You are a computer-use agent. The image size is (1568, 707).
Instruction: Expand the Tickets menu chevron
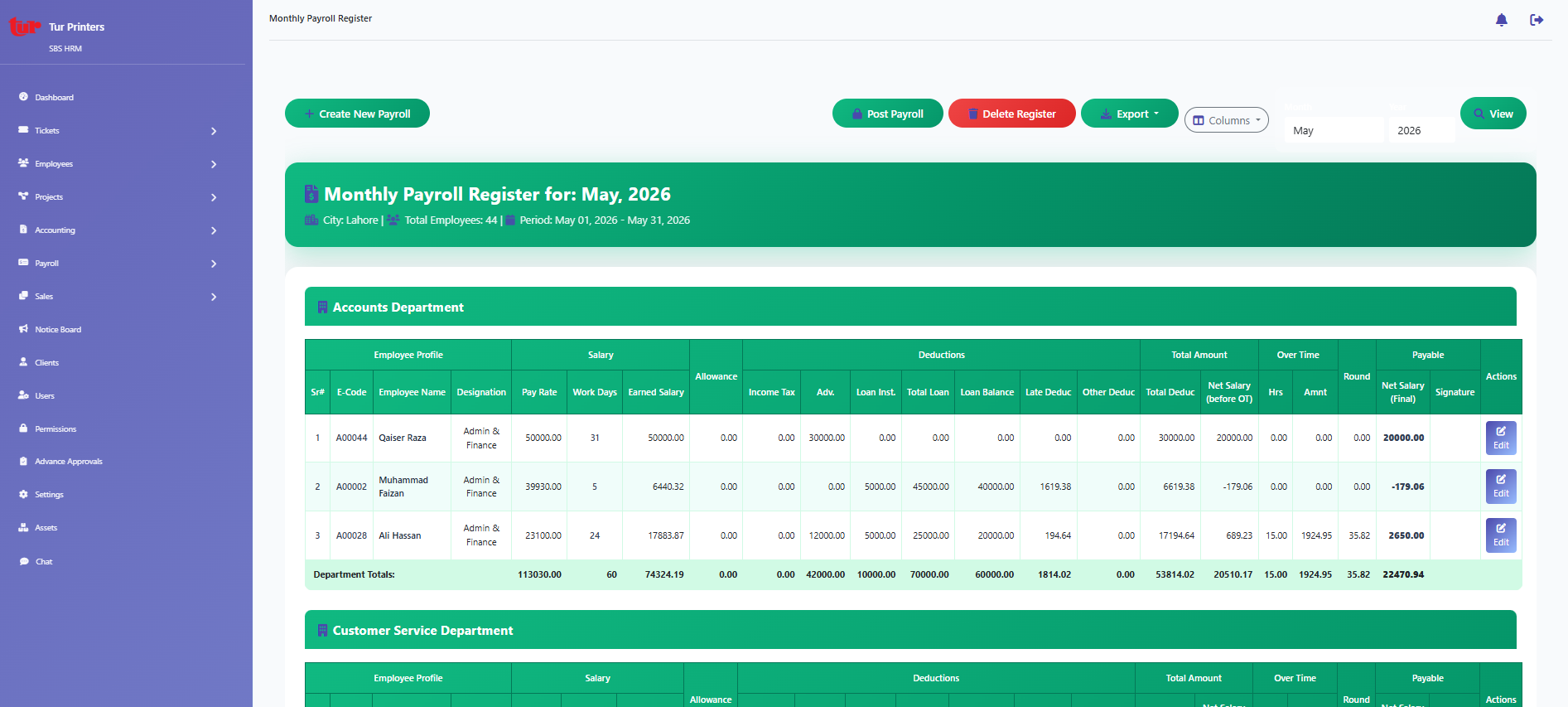tap(214, 131)
